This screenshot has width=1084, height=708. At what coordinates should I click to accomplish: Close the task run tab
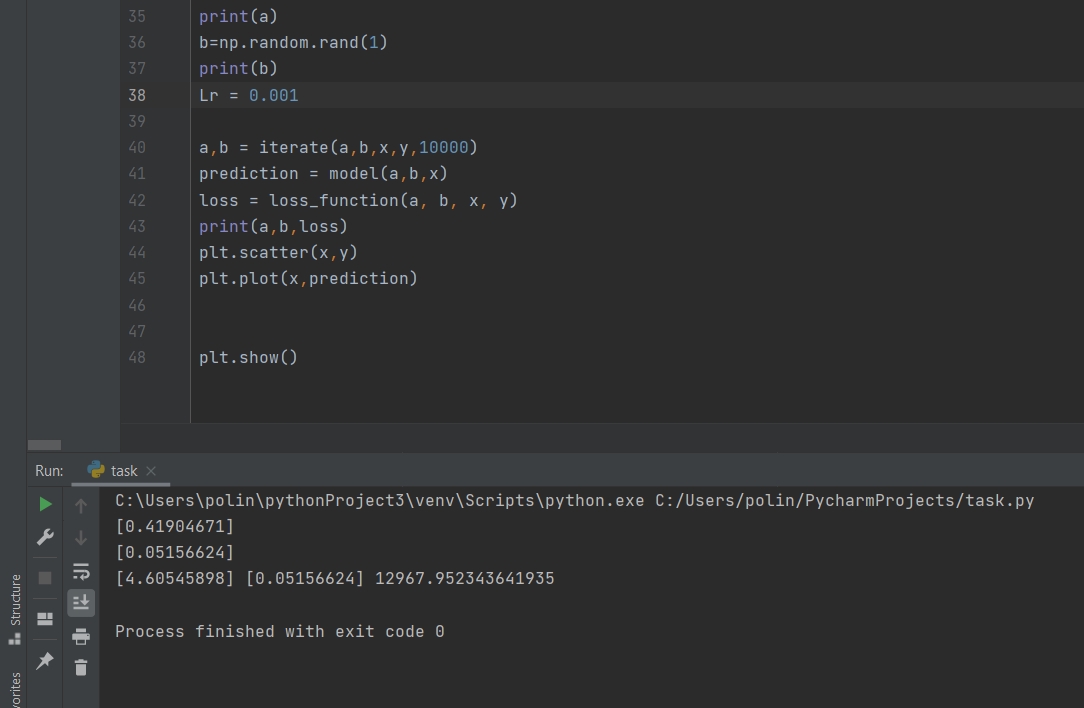click(151, 470)
